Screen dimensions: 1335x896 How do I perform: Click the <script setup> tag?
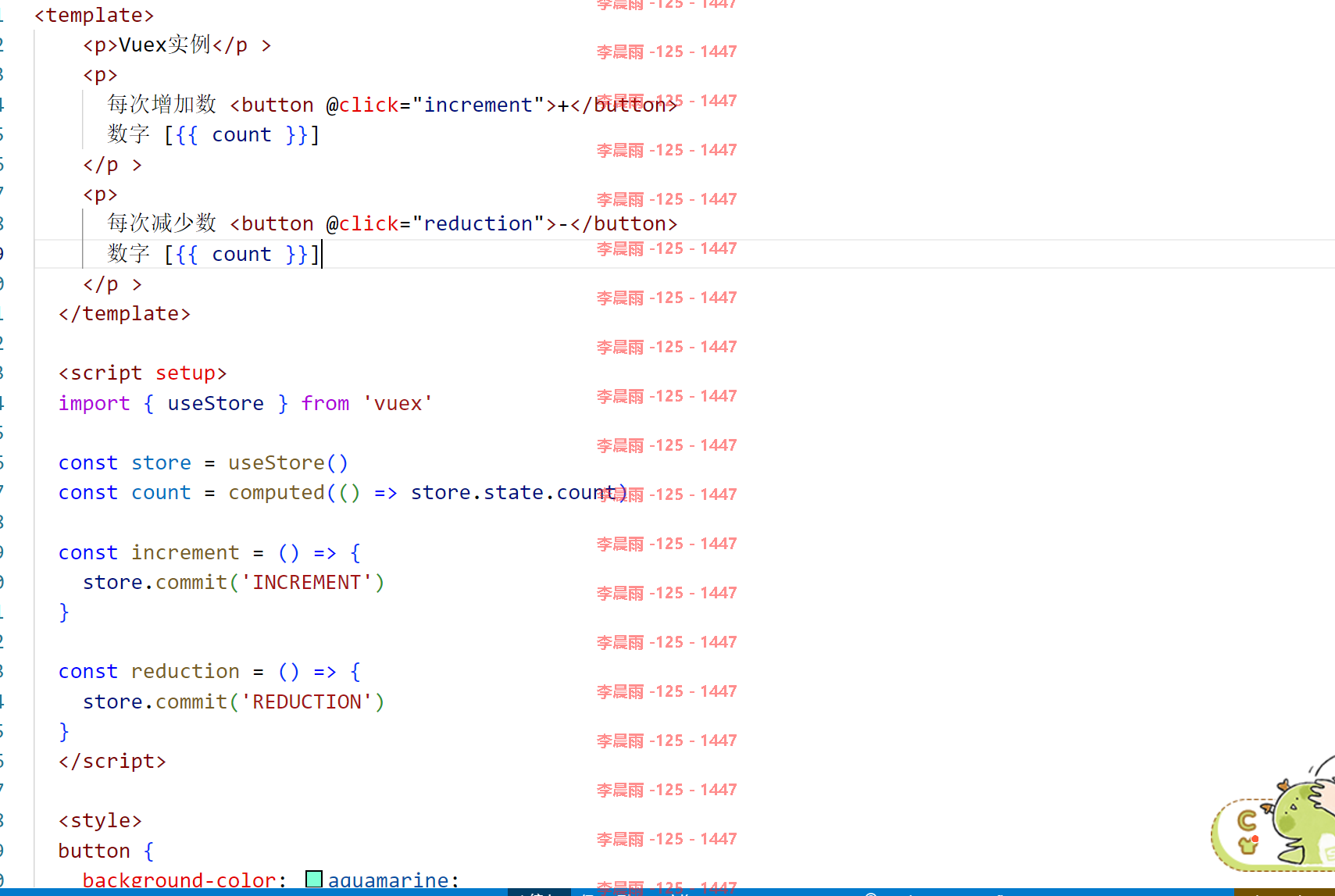point(143,373)
